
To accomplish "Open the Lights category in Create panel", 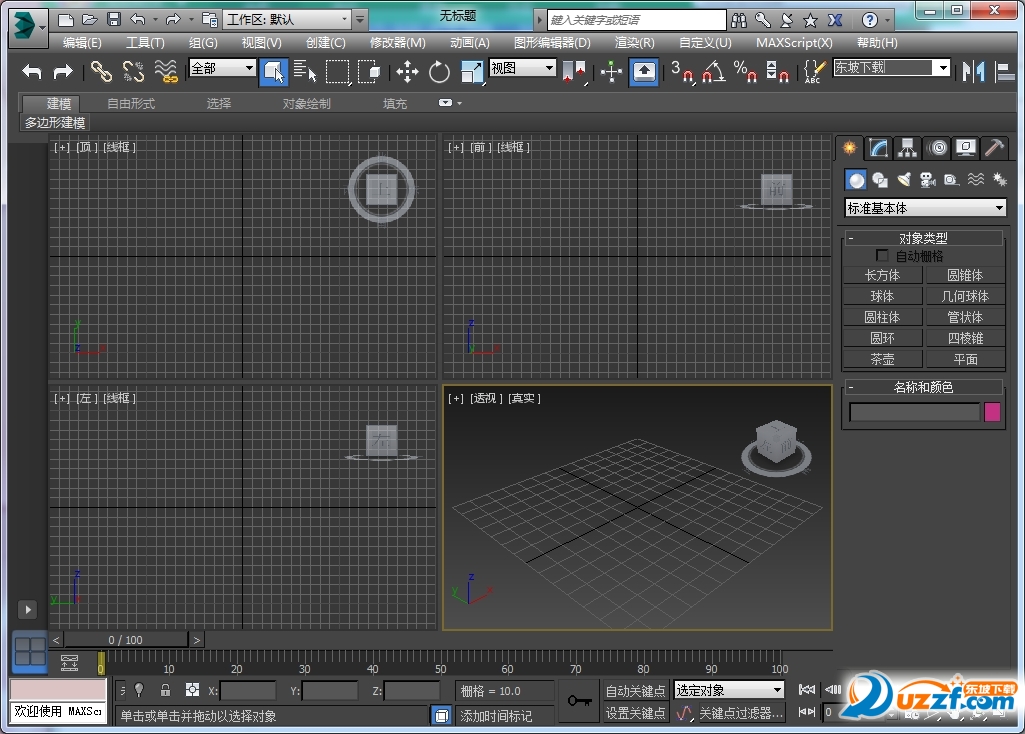I will click(x=905, y=179).
